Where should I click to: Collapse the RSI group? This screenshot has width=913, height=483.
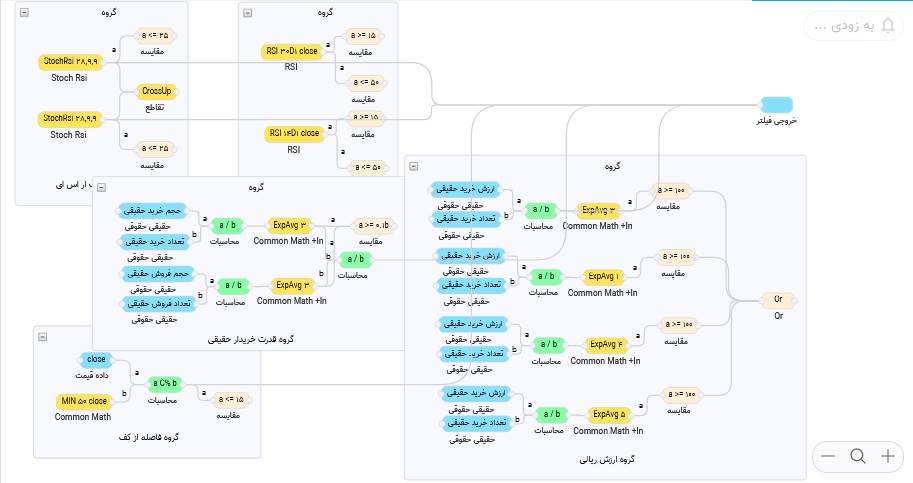[247, 13]
